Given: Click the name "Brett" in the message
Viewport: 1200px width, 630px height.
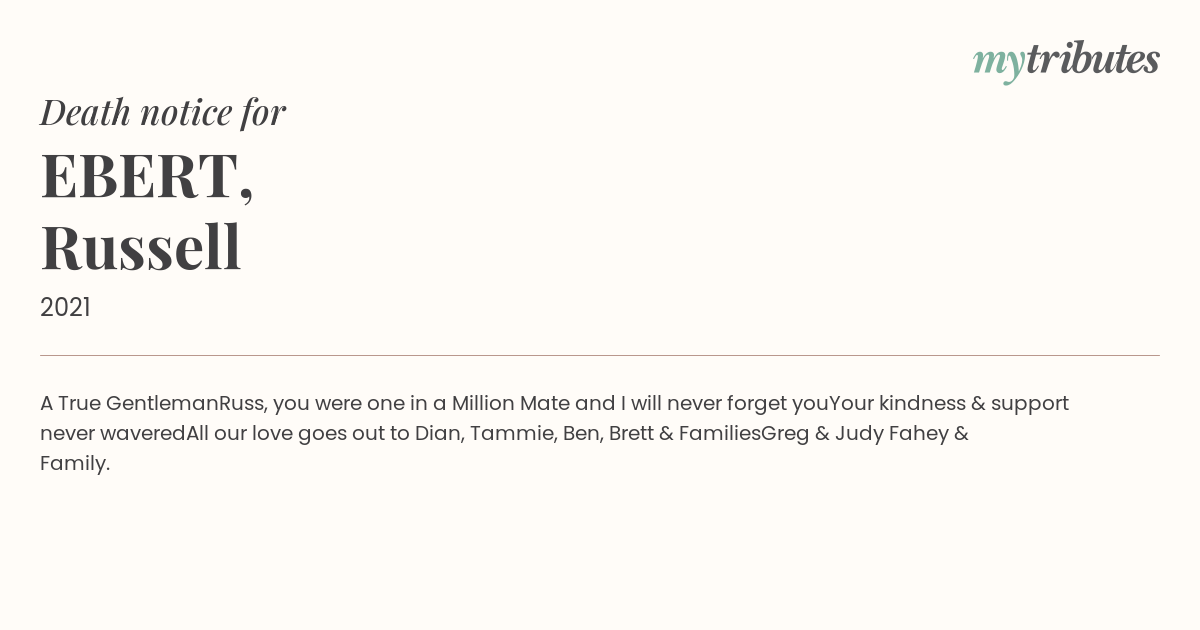Looking at the screenshot, I should (630, 434).
